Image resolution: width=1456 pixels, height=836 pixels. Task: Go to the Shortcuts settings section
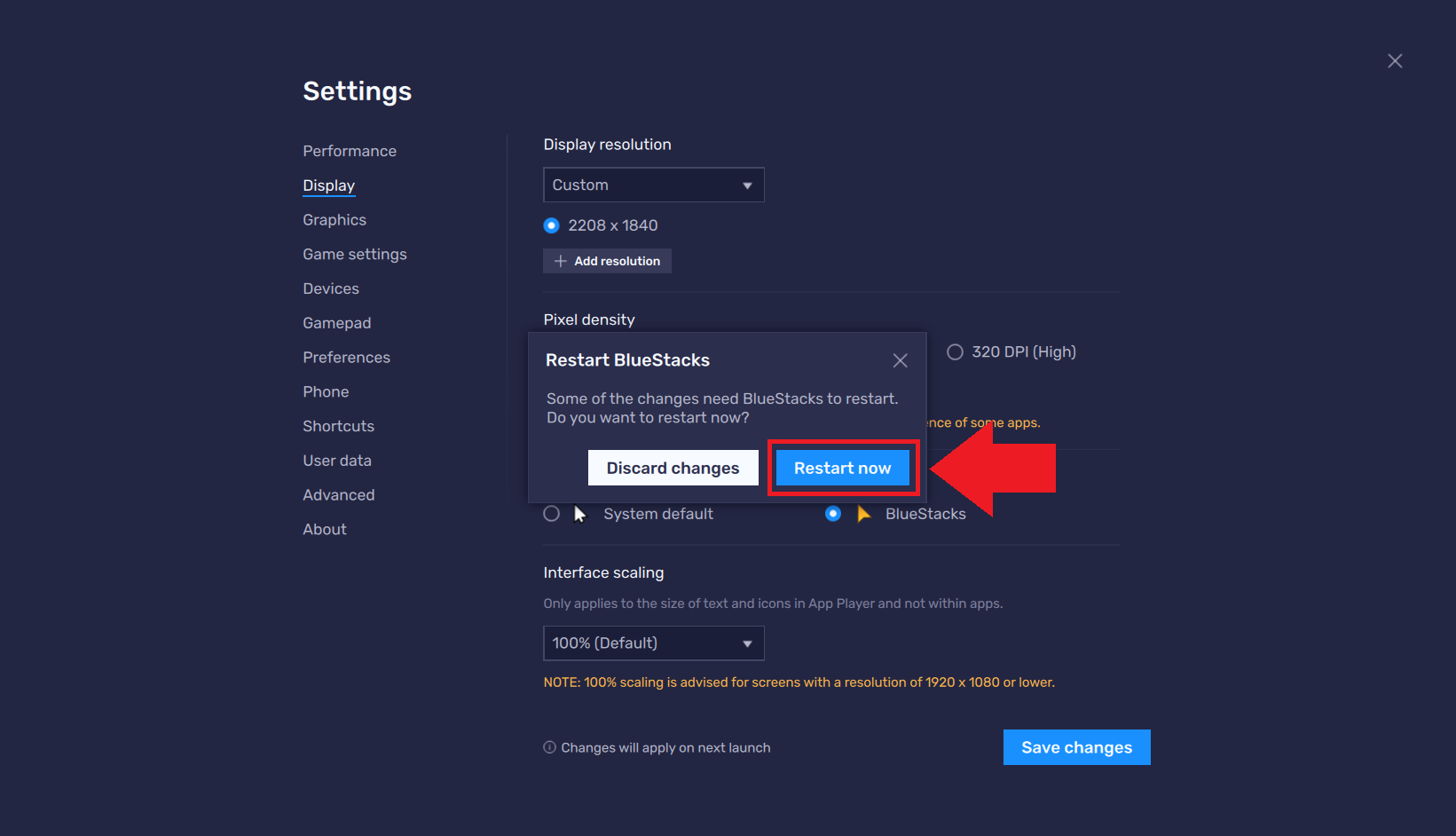tap(338, 426)
